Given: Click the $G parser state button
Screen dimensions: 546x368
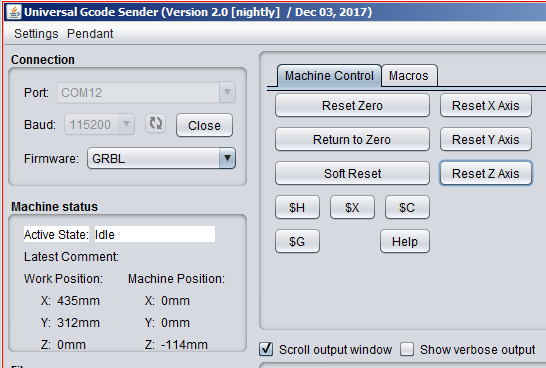Looking at the screenshot, I should (297, 241).
